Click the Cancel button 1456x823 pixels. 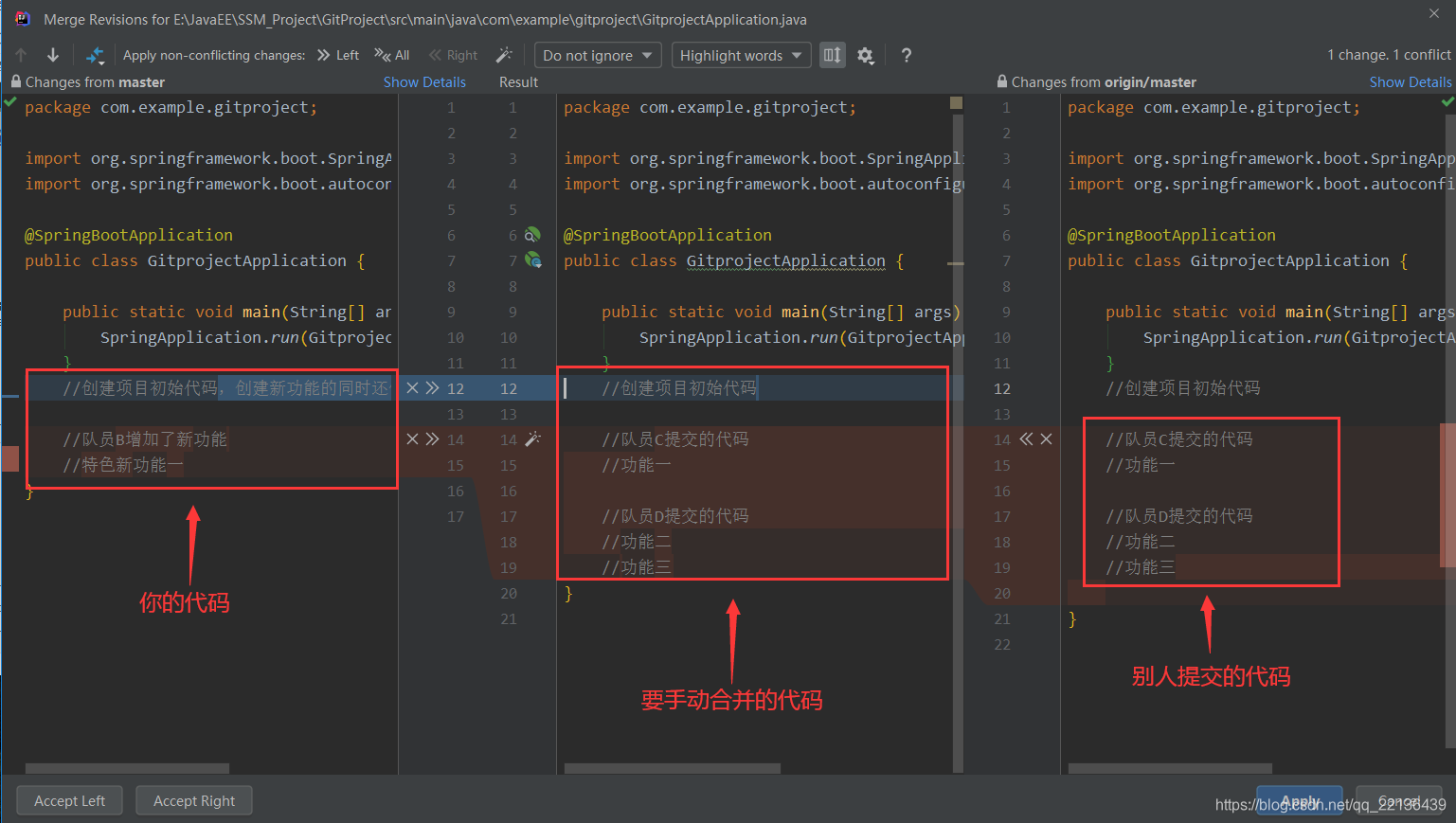tap(1399, 800)
